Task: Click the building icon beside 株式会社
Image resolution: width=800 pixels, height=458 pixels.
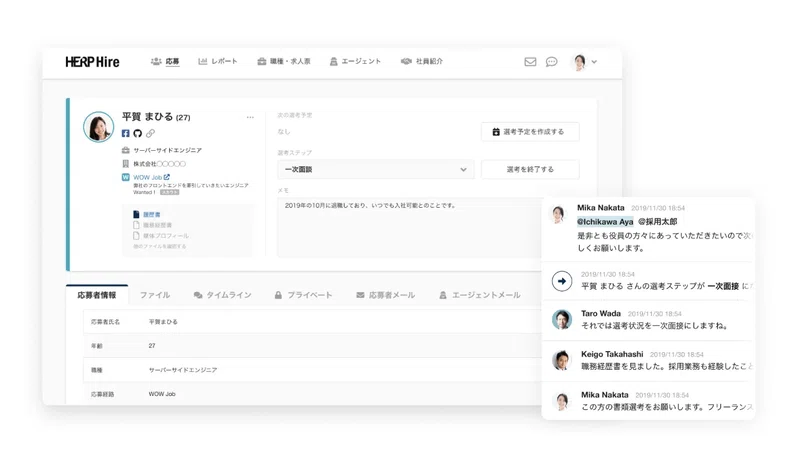Action: (126, 164)
